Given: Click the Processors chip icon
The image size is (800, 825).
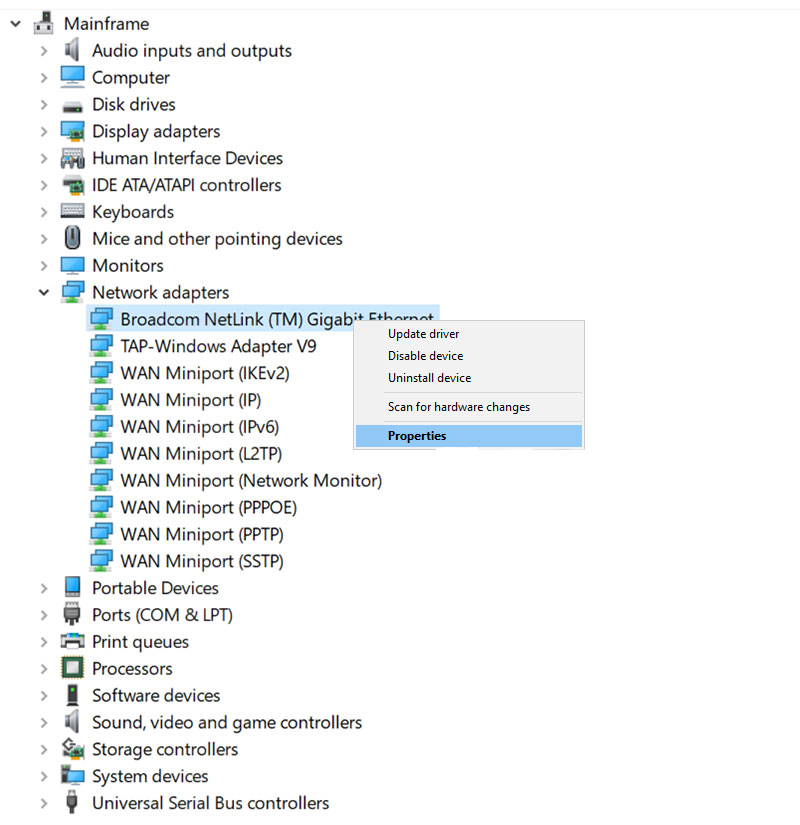Looking at the screenshot, I should pyautogui.click(x=72, y=669).
